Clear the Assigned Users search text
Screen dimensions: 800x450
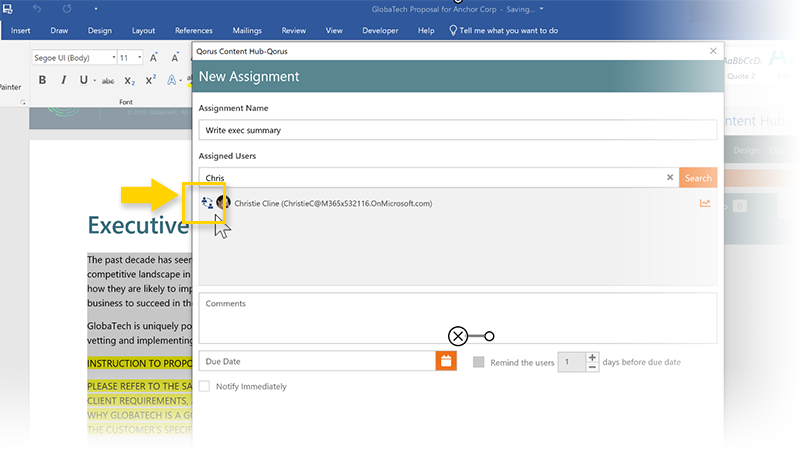click(670, 177)
